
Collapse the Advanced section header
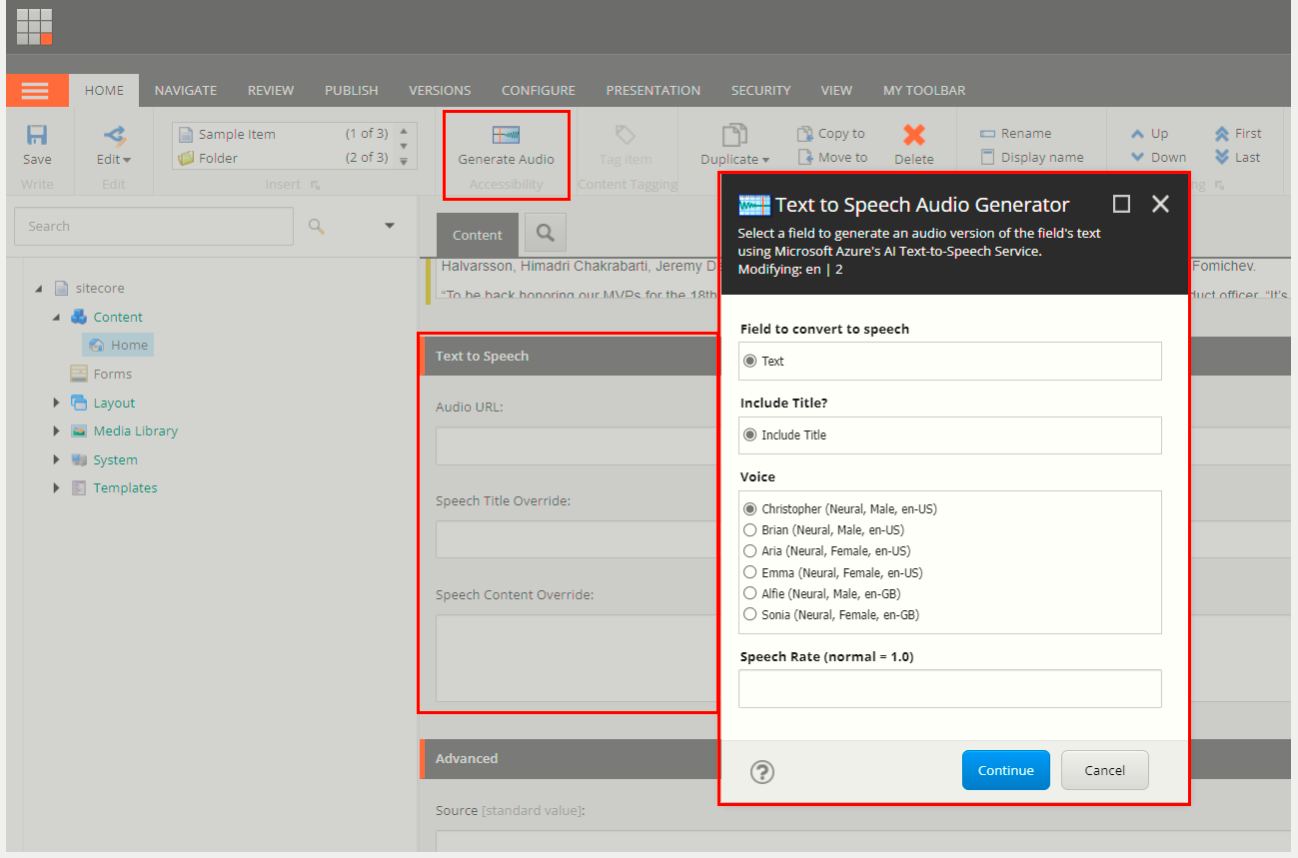pyautogui.click(x=855, y=759)
